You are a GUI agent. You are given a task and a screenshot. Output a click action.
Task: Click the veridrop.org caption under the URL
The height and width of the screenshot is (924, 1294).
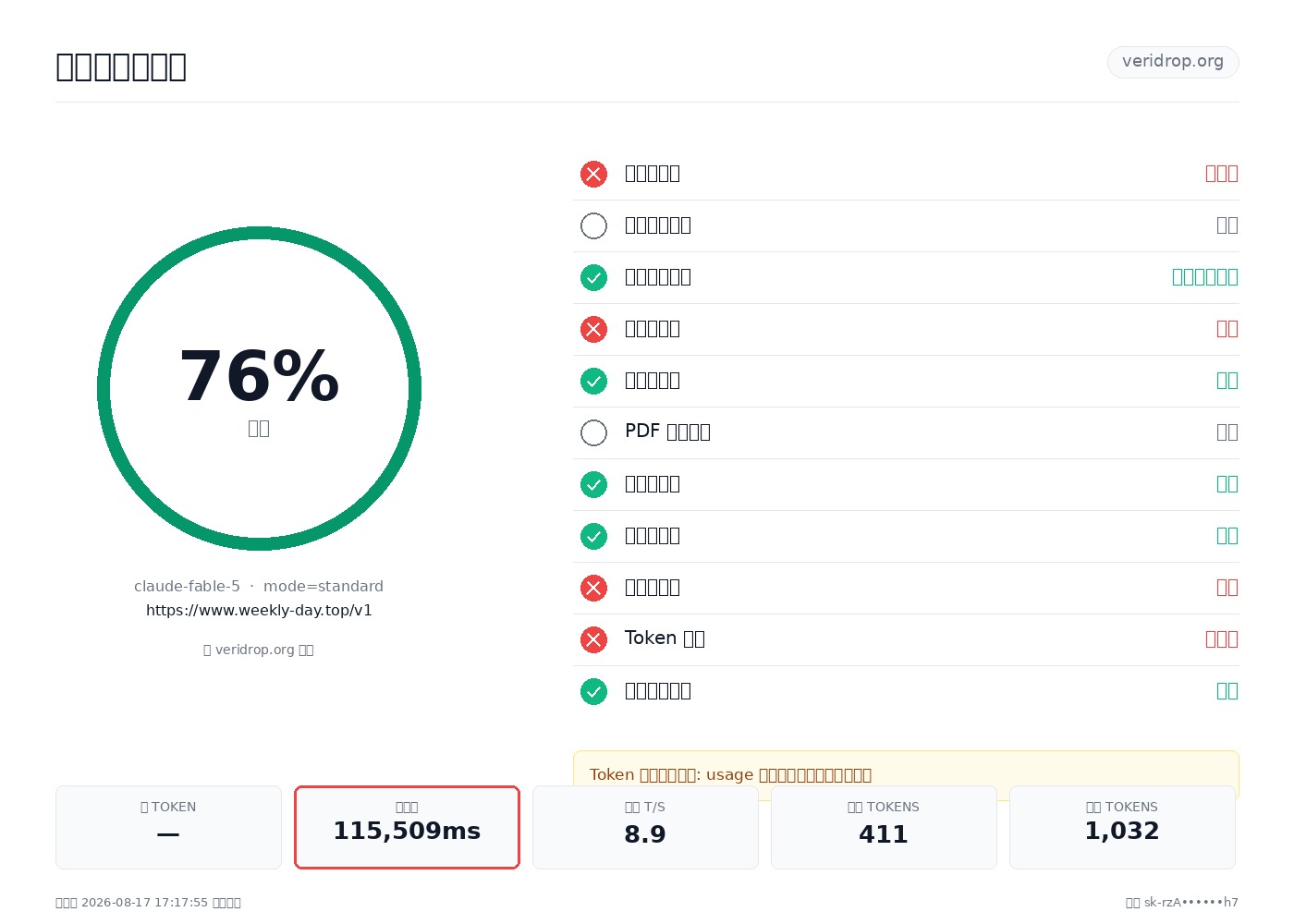coord(259,650)
